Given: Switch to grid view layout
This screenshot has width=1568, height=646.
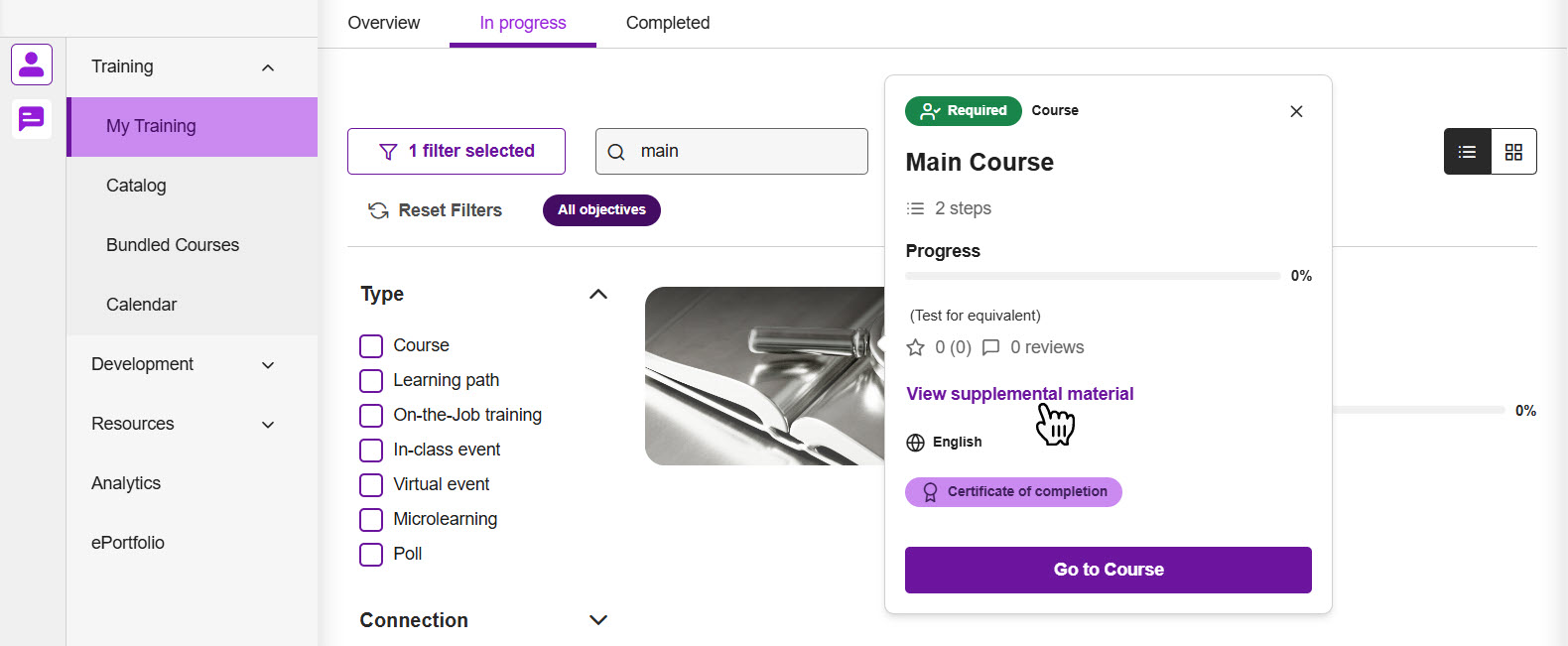Looking at the screenshot, I should 1513,152.
